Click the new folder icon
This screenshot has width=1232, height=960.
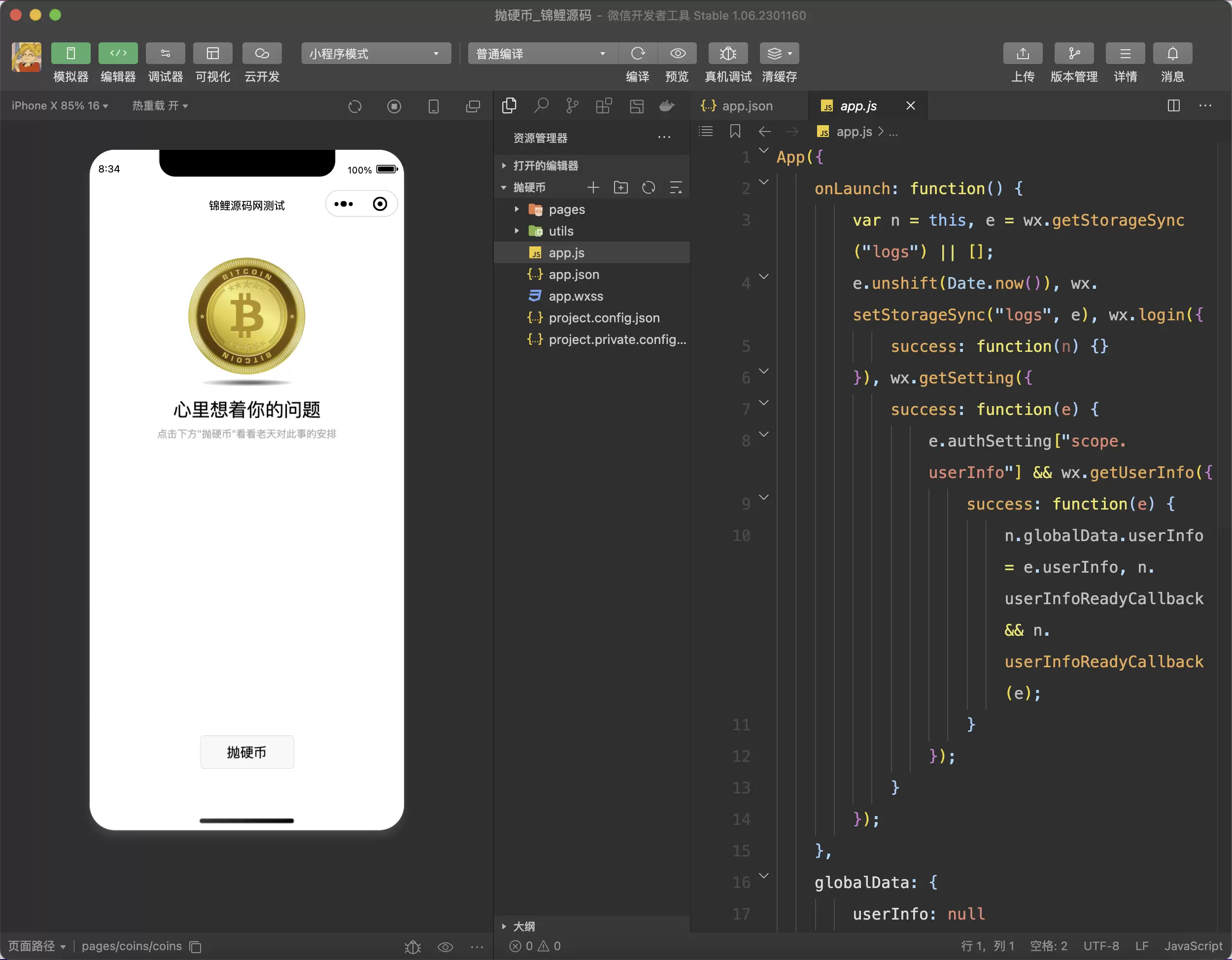pyautogui.click(x=621, y=187)
